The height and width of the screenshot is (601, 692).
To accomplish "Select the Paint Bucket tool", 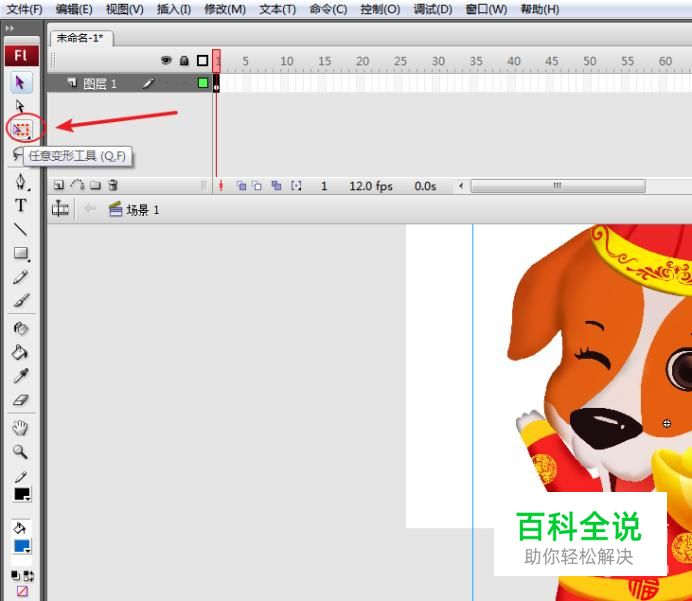I will click(20, 352).
